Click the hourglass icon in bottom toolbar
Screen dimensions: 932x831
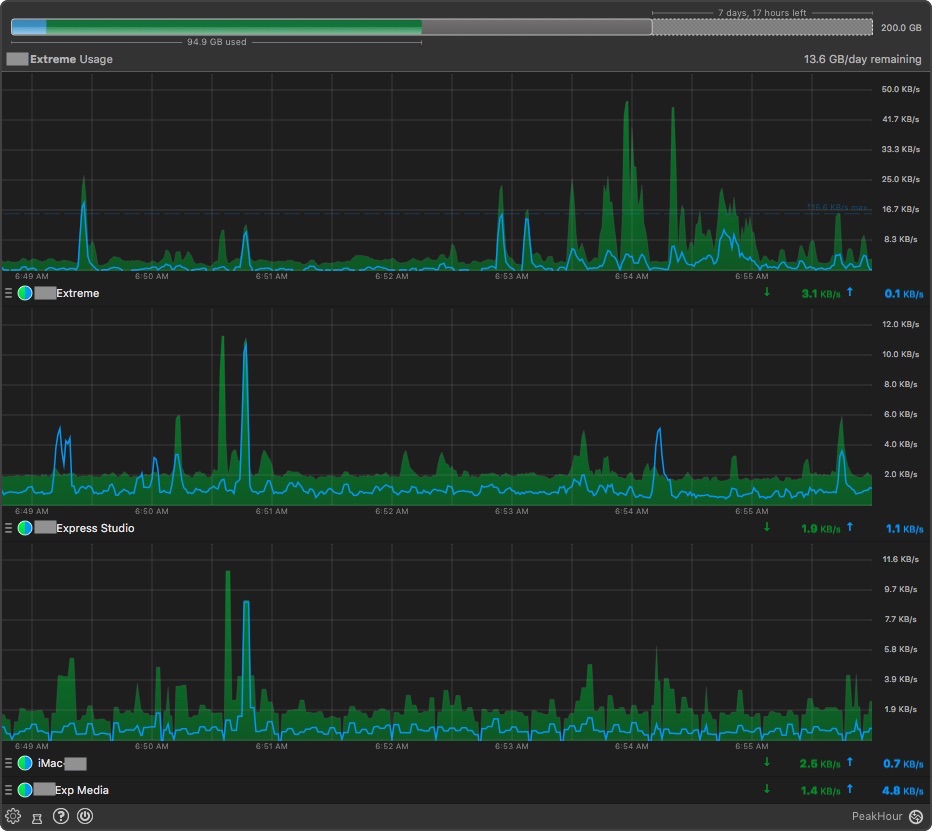pyautogui.click(x=37, y=819)
